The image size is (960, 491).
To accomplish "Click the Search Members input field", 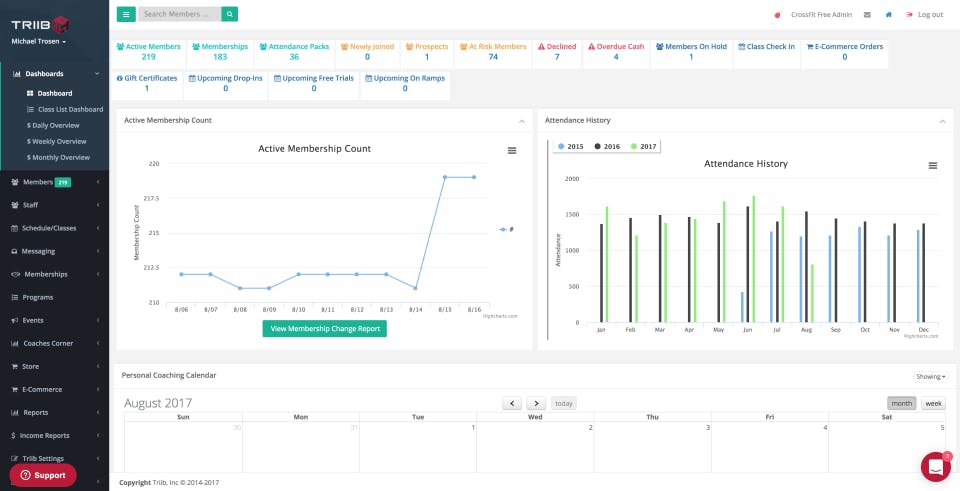I will (180, 14).
